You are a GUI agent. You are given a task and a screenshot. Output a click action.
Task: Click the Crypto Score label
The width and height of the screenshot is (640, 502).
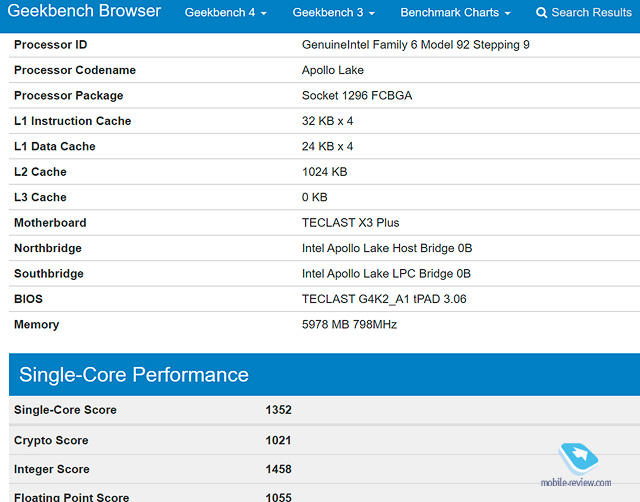(51, 440)
